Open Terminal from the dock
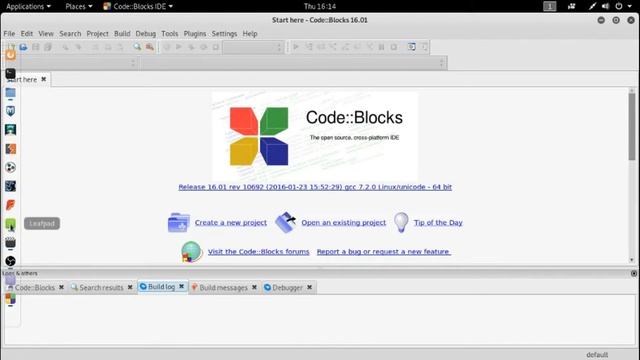The height and width of the screenshot is (360, 640). 11,74
